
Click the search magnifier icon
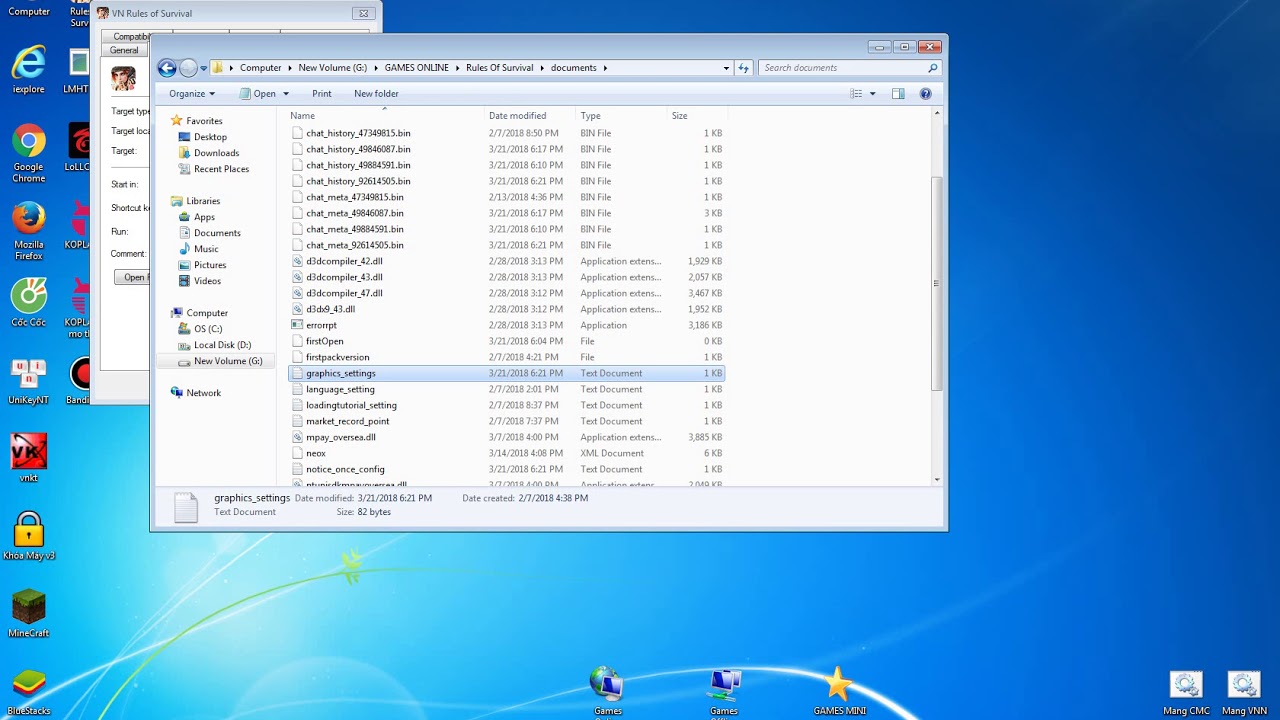point(933,68)
